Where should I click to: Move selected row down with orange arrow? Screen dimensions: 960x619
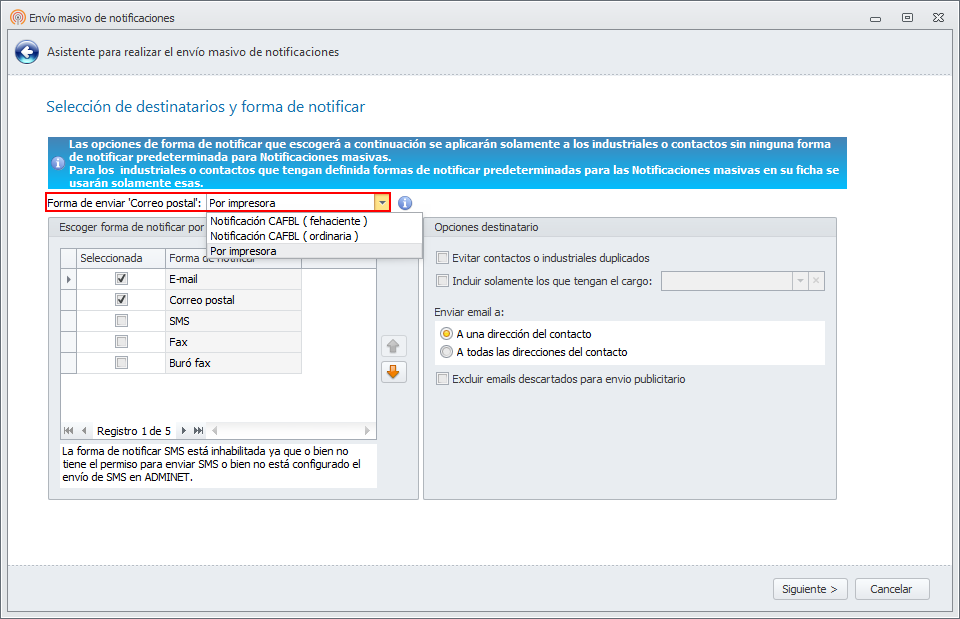(x=394, y=372)
